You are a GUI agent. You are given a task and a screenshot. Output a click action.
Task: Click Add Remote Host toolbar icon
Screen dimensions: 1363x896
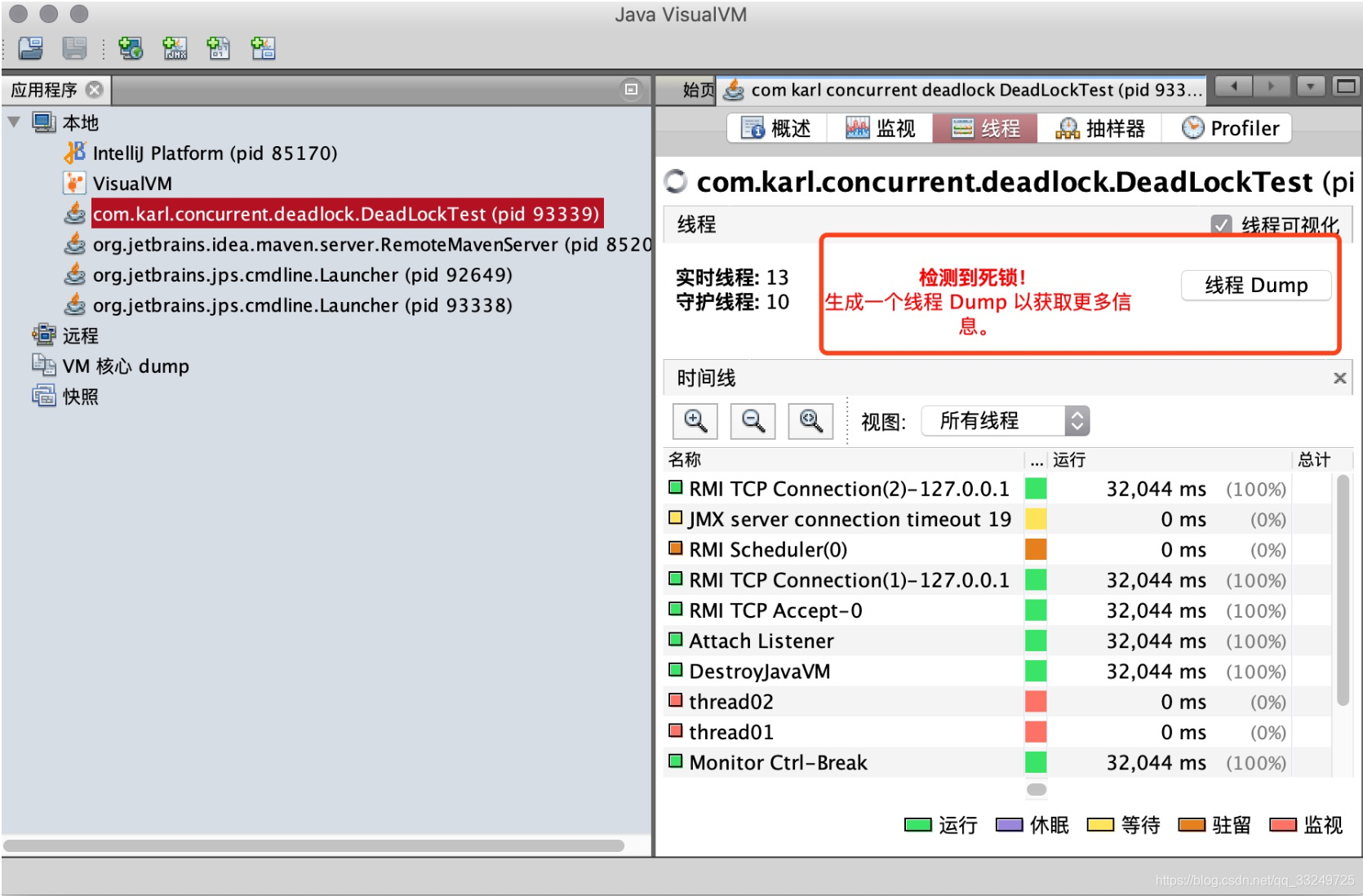pos(131,48)
